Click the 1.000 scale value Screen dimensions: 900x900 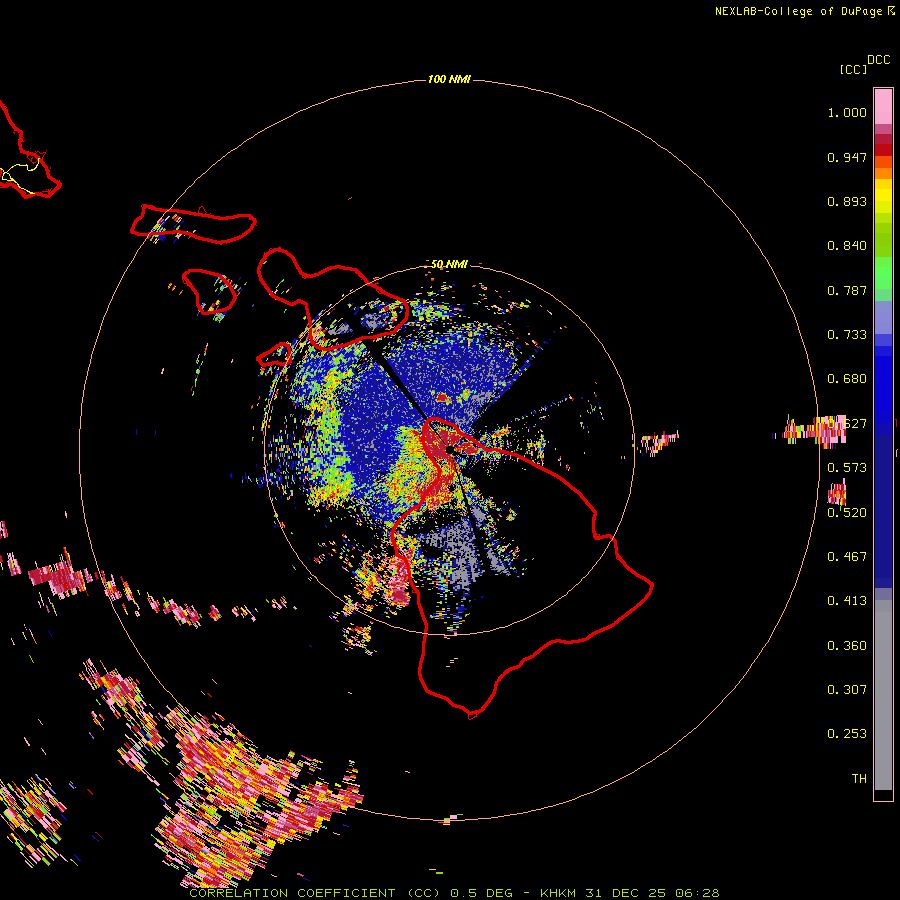(x=847, y=112)
